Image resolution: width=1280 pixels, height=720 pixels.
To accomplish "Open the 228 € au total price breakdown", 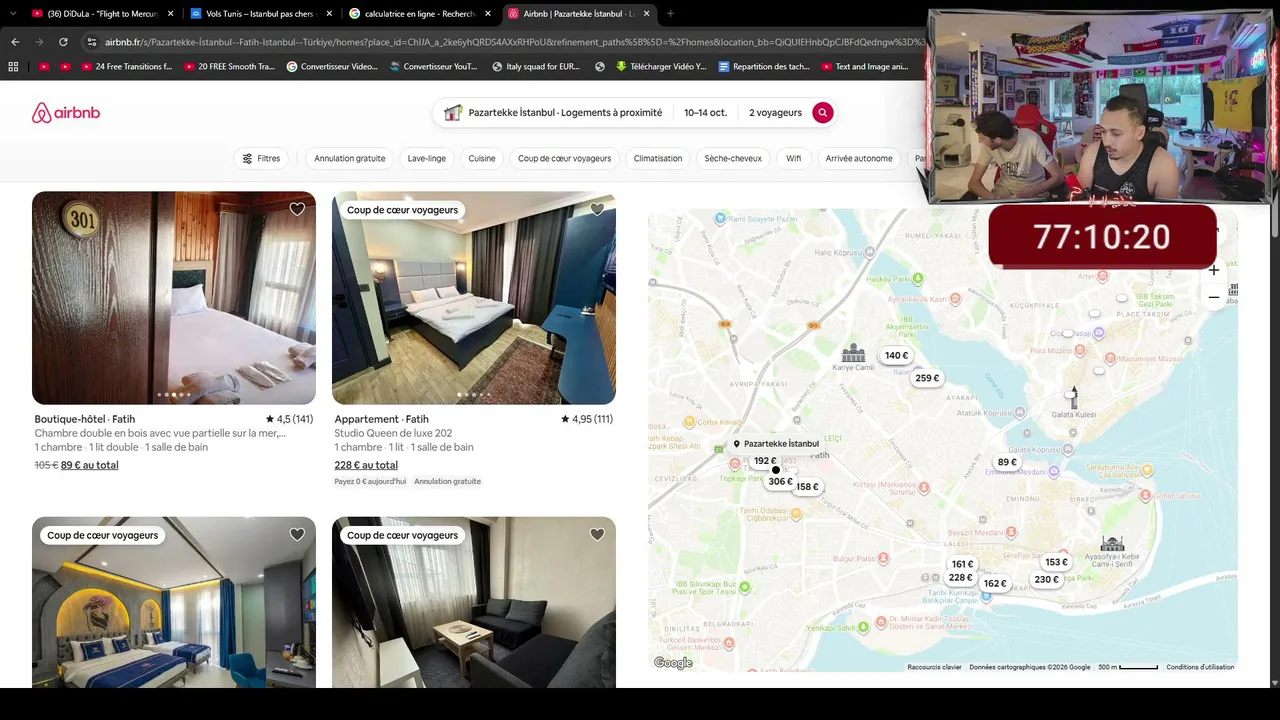I will (x=366, y=465).
